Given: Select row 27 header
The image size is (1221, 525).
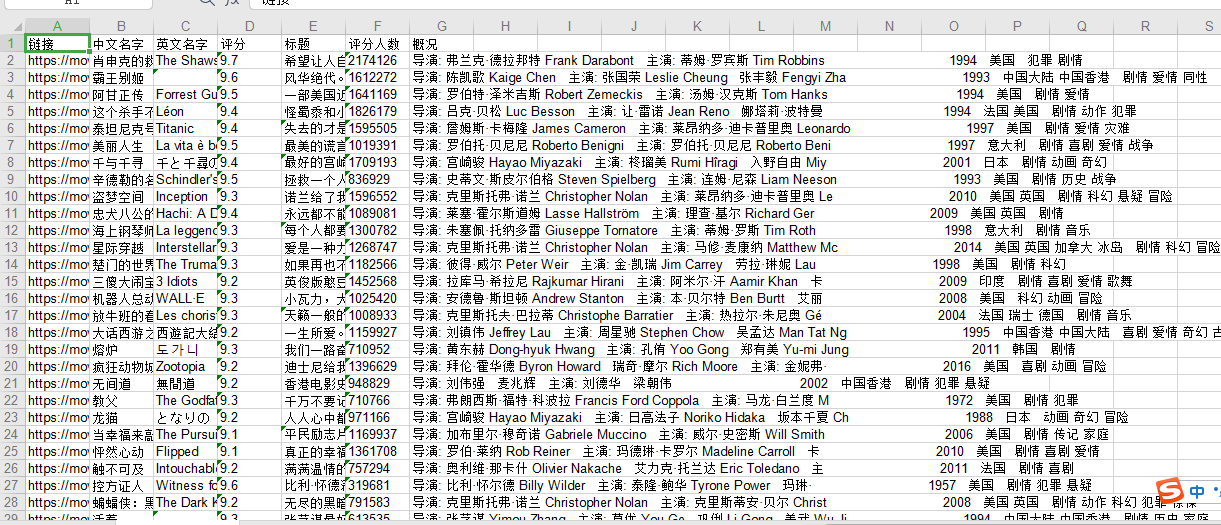Looking at the screenshot, I should [12, 485].
